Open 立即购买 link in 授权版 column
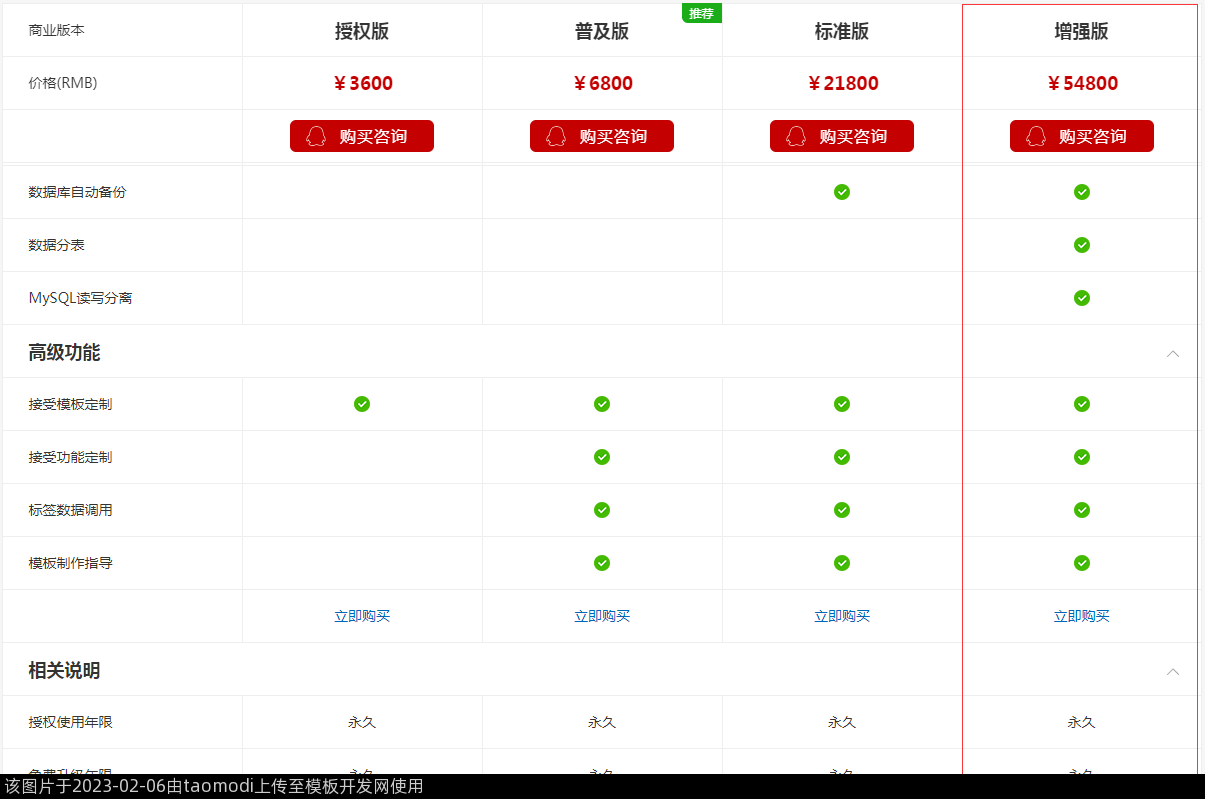1205x799 pixels. [x=362, y=616]
